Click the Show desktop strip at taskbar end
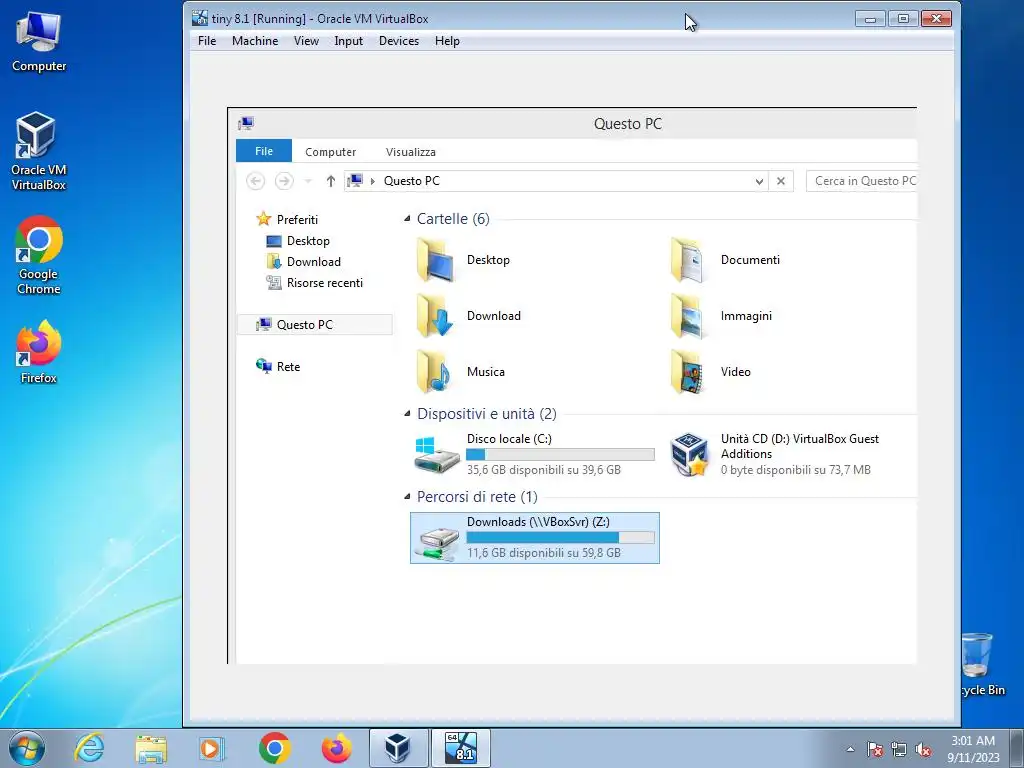Viewport: 1024px width, 768px height. pos(1017,748)
